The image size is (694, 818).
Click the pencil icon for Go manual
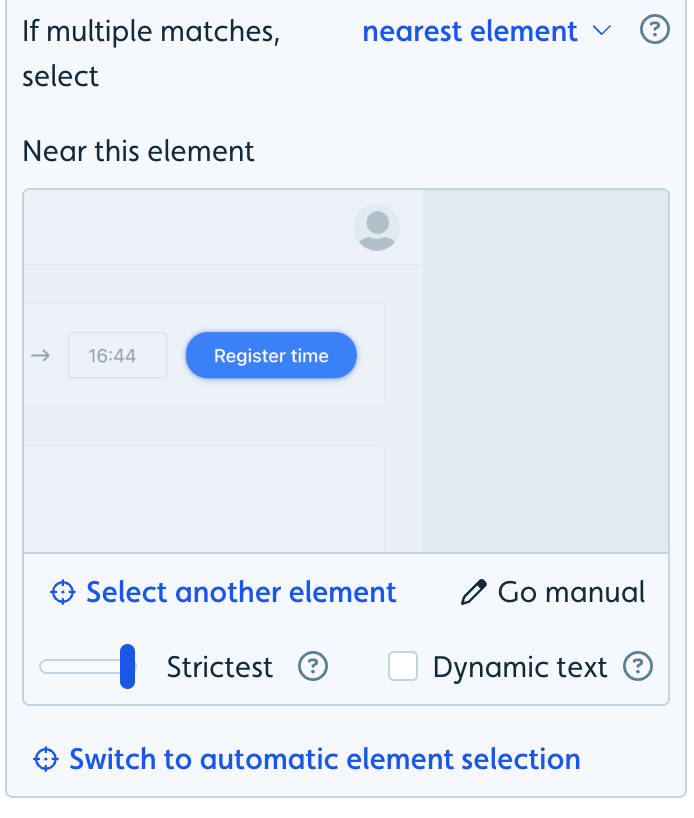pyautogui.click(x=474, y=592)
